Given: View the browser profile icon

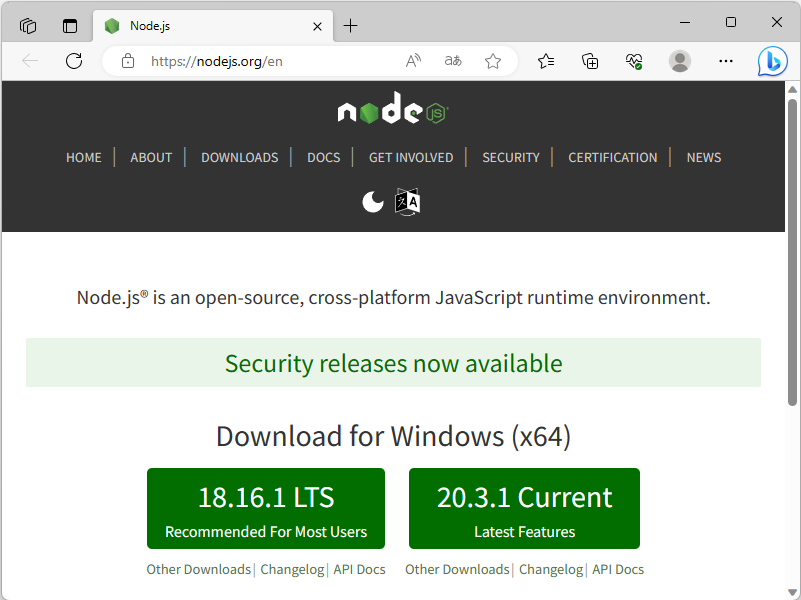Looking at the screenshot, I should click(x=679, y=61).
